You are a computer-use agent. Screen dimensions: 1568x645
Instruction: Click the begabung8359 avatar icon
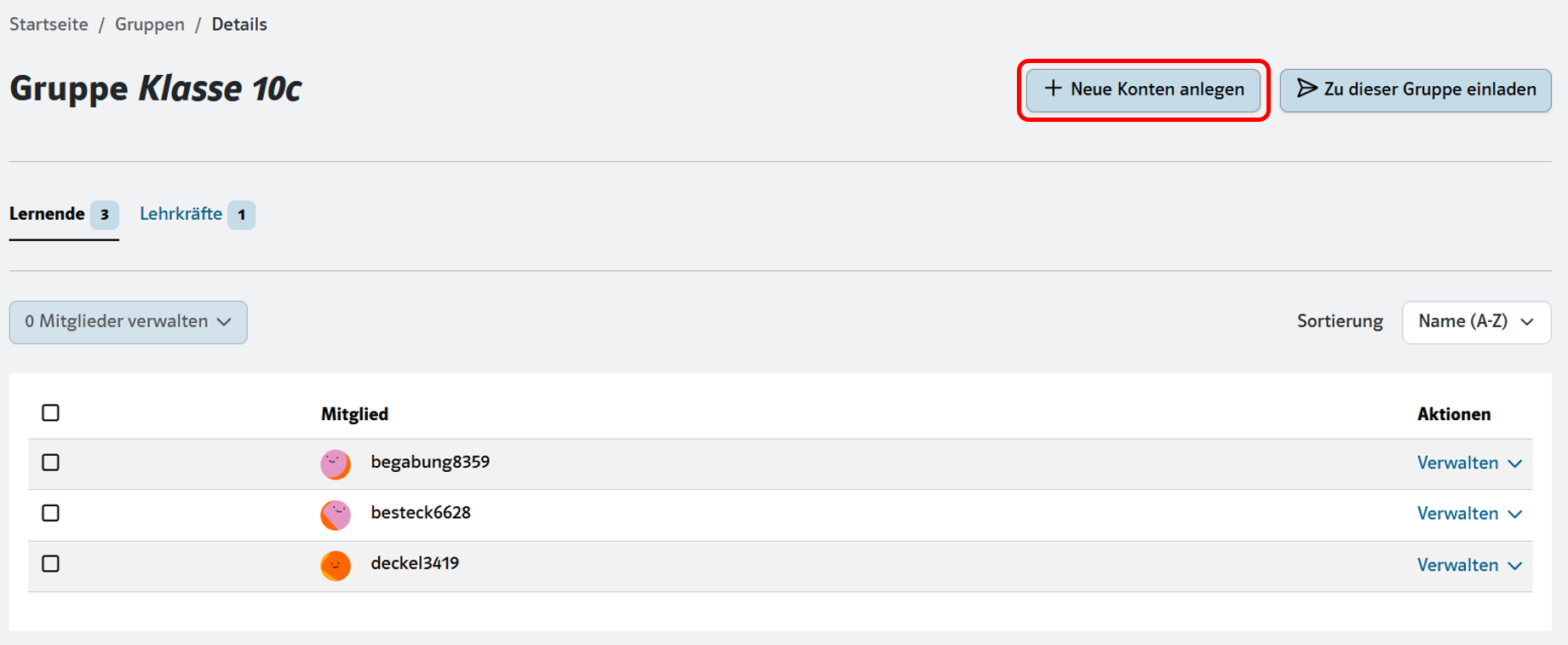(x=336, y=464)
